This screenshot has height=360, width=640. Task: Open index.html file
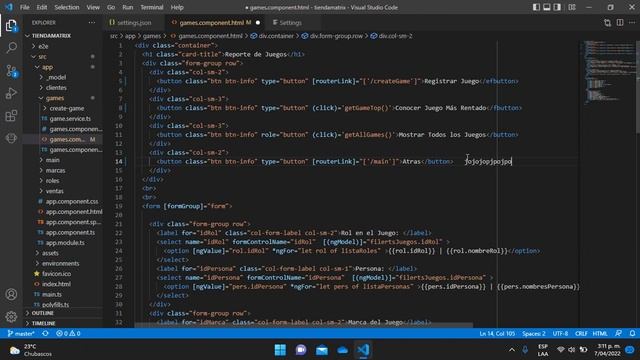click(x=56, y=284)
